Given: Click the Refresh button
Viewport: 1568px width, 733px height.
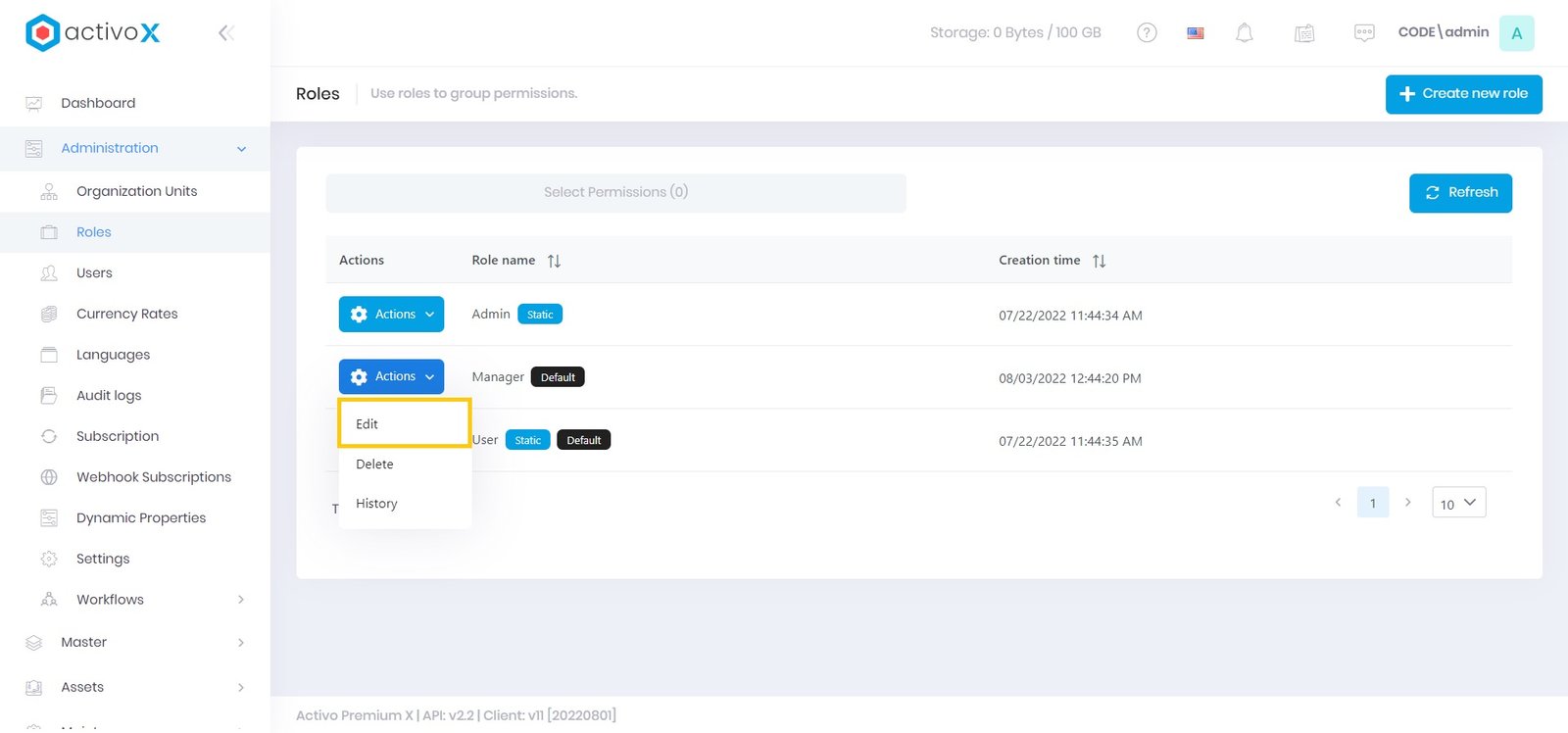Looking at the screenshot, I should (1460, 193).
